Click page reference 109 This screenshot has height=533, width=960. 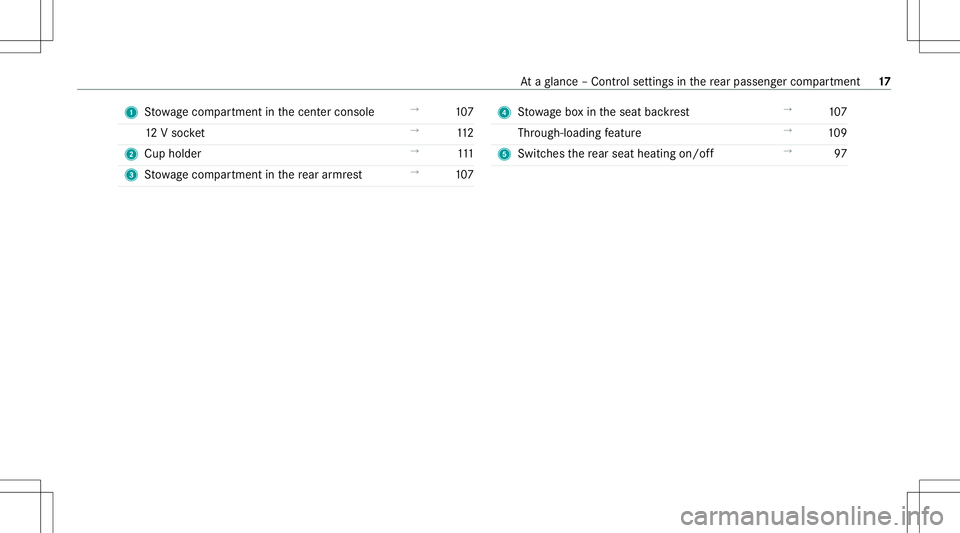(838, 133)
